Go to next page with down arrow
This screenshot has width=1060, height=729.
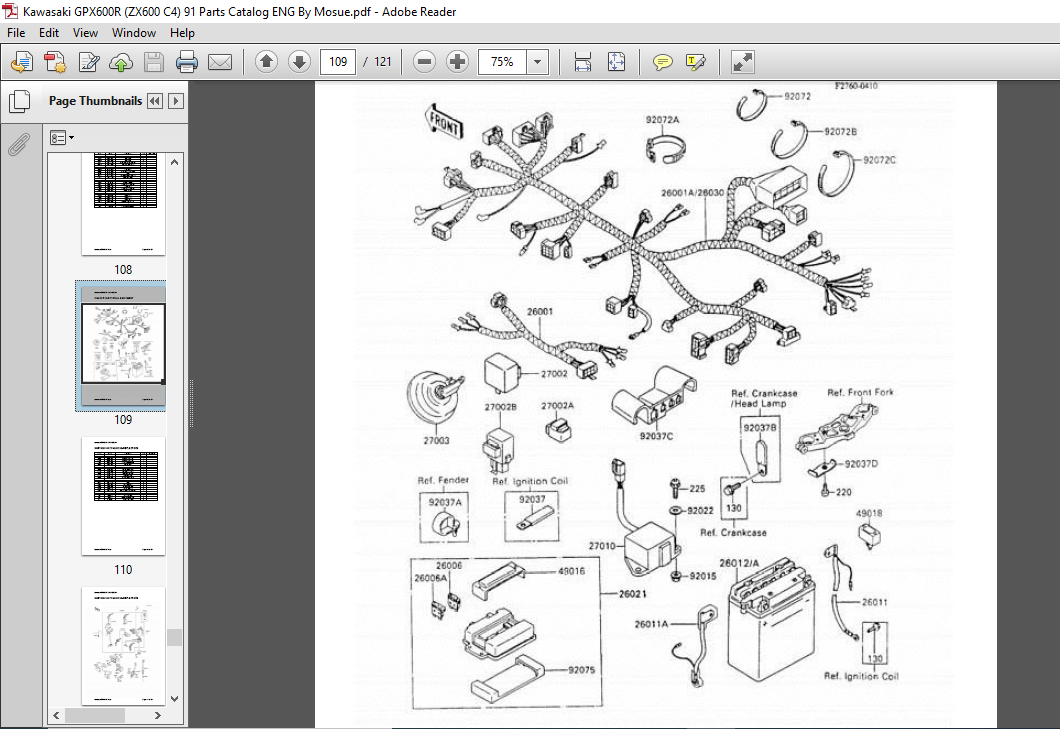(299, 62)
